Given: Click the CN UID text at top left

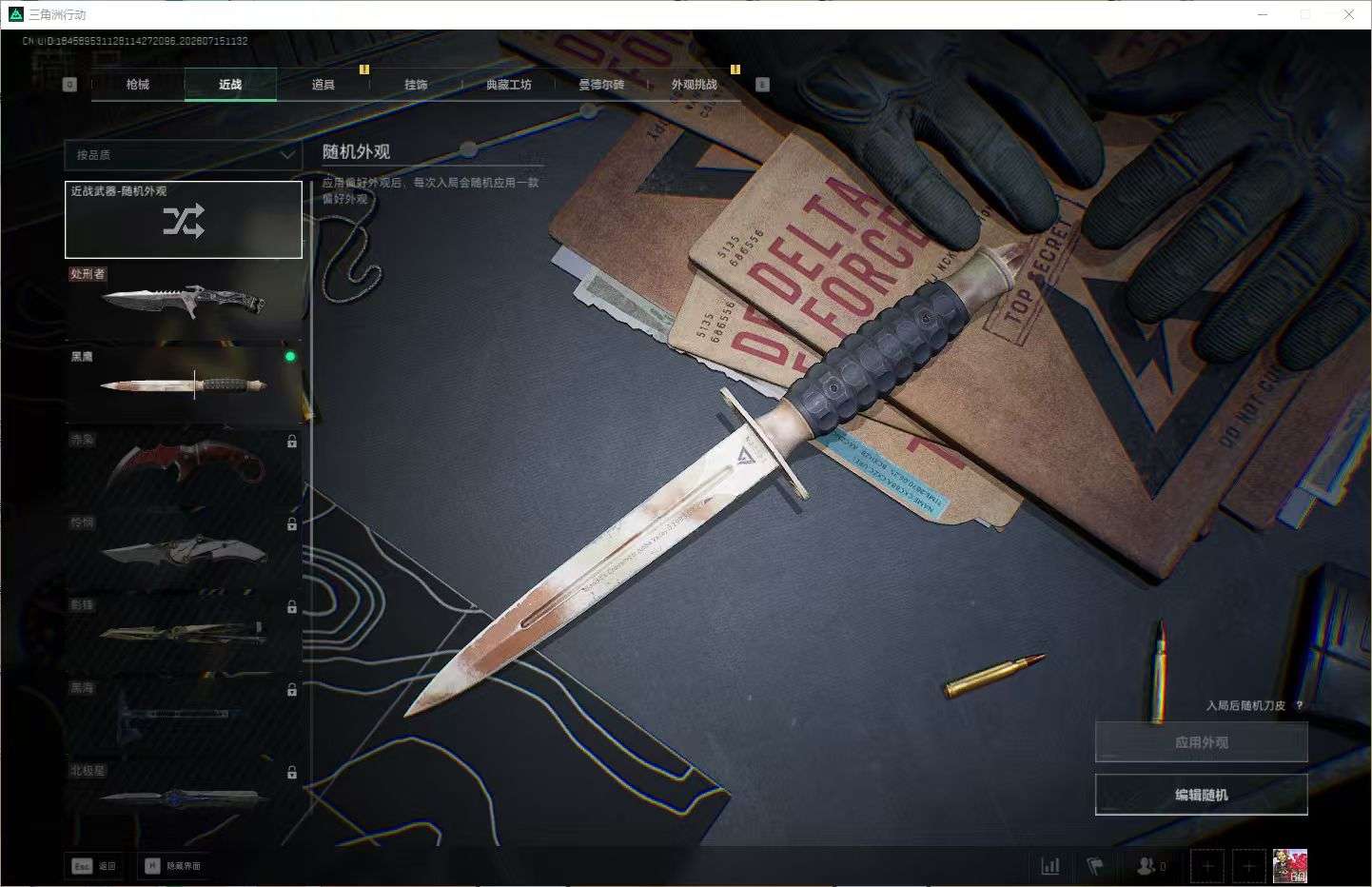Looking at the screenshot, I should click(x=135, y=41).
